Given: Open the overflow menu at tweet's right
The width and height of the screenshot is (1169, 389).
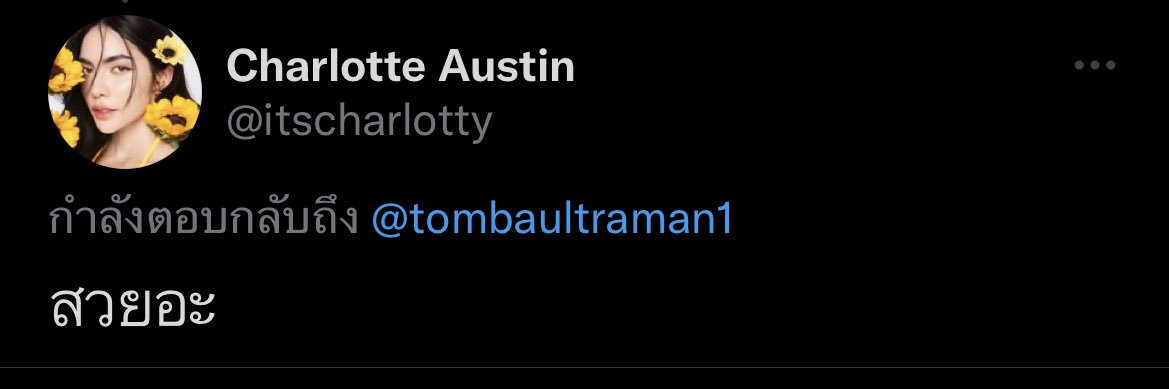Looking at the screenshot, I should (1094, 66).
